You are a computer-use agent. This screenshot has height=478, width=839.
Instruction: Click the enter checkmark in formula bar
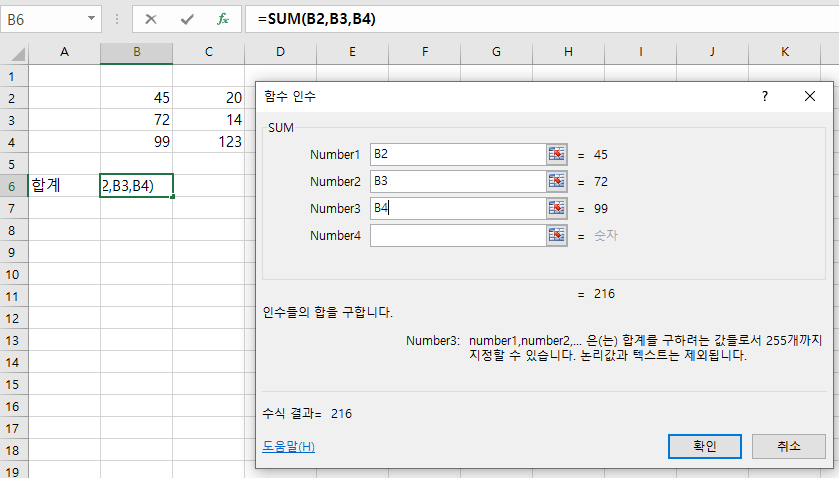(x=187, y=19)
